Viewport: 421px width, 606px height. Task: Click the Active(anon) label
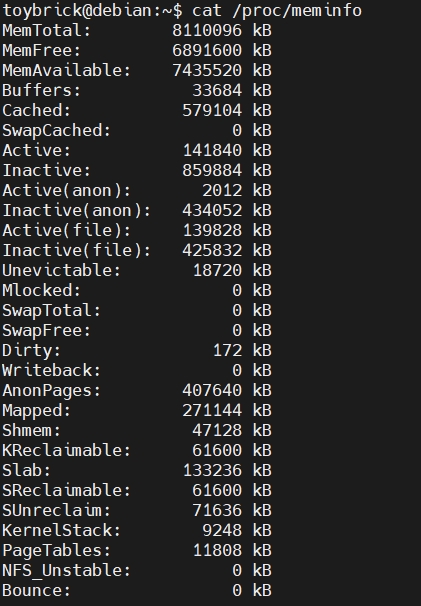point(67,191)
